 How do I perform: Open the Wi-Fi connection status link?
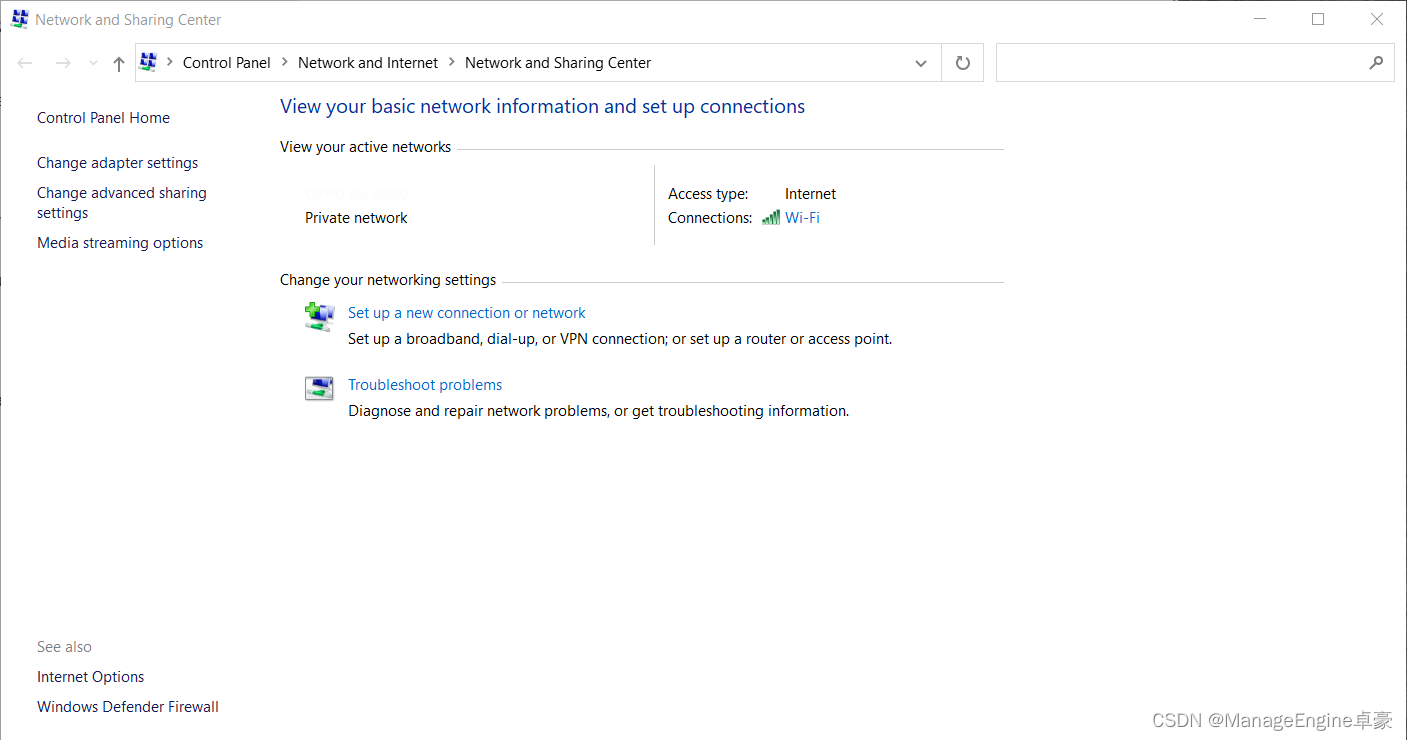(x=802, y=218)
